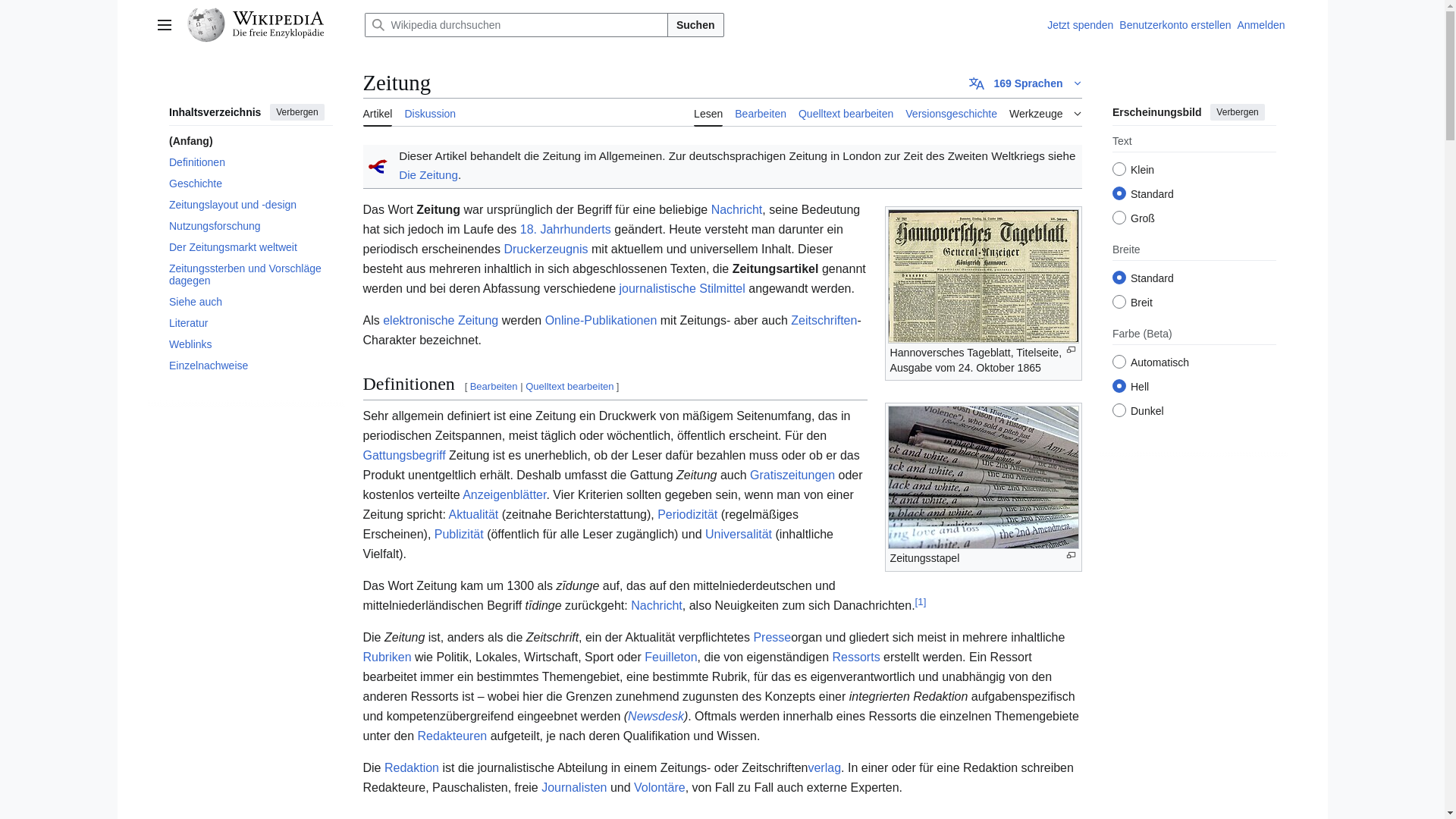Select Dunkel color mode
Viewport: 1456px width, 819px height.
pos(1119,410)
